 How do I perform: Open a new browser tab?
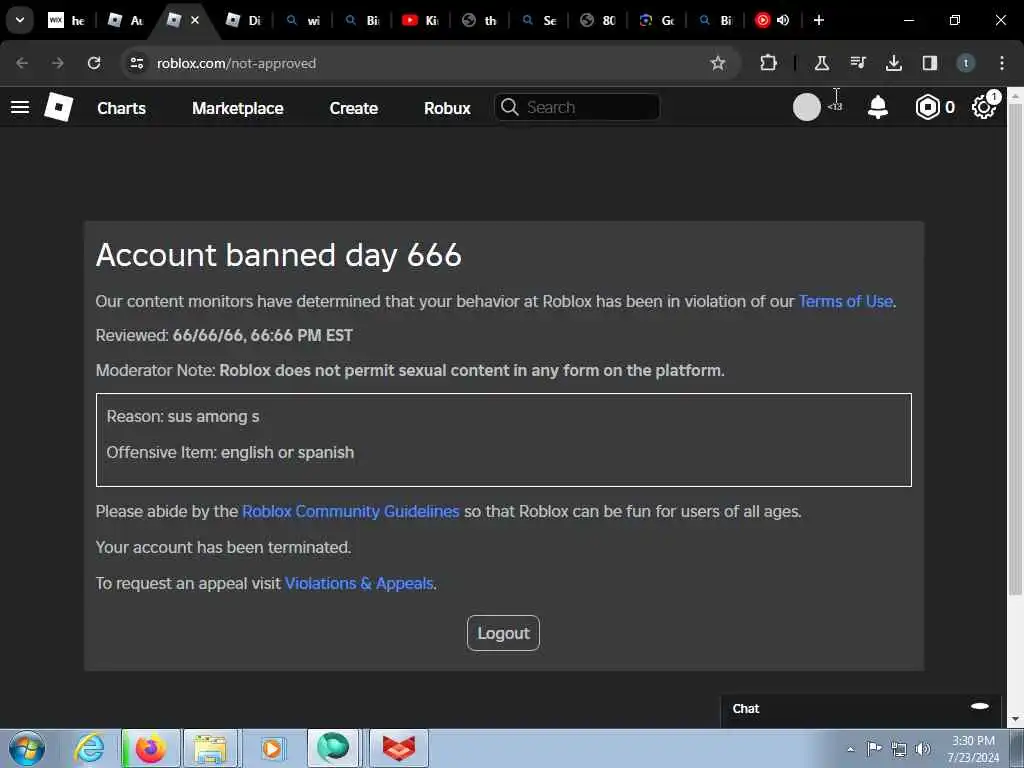pyautogui.click(x=818, y=20)
